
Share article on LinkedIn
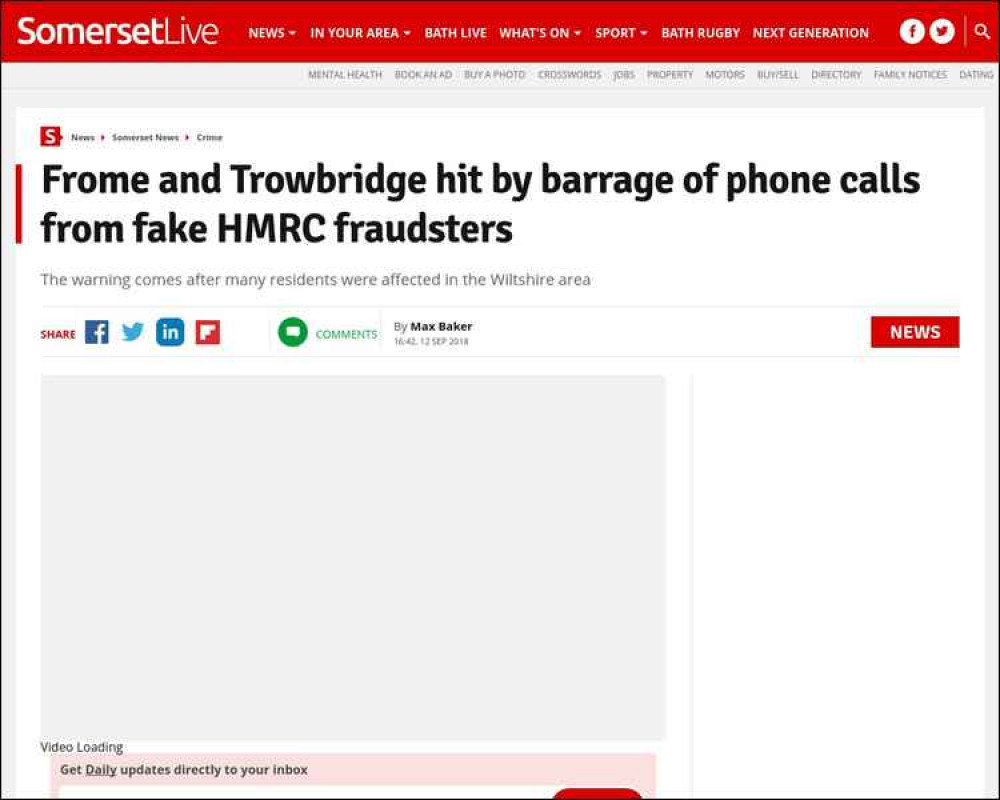pos(170,332)
